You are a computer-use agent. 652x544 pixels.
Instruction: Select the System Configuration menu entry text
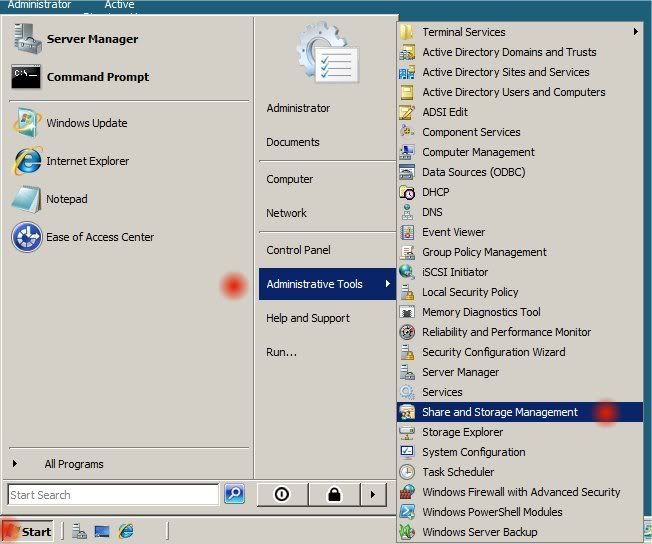(474, 452)
